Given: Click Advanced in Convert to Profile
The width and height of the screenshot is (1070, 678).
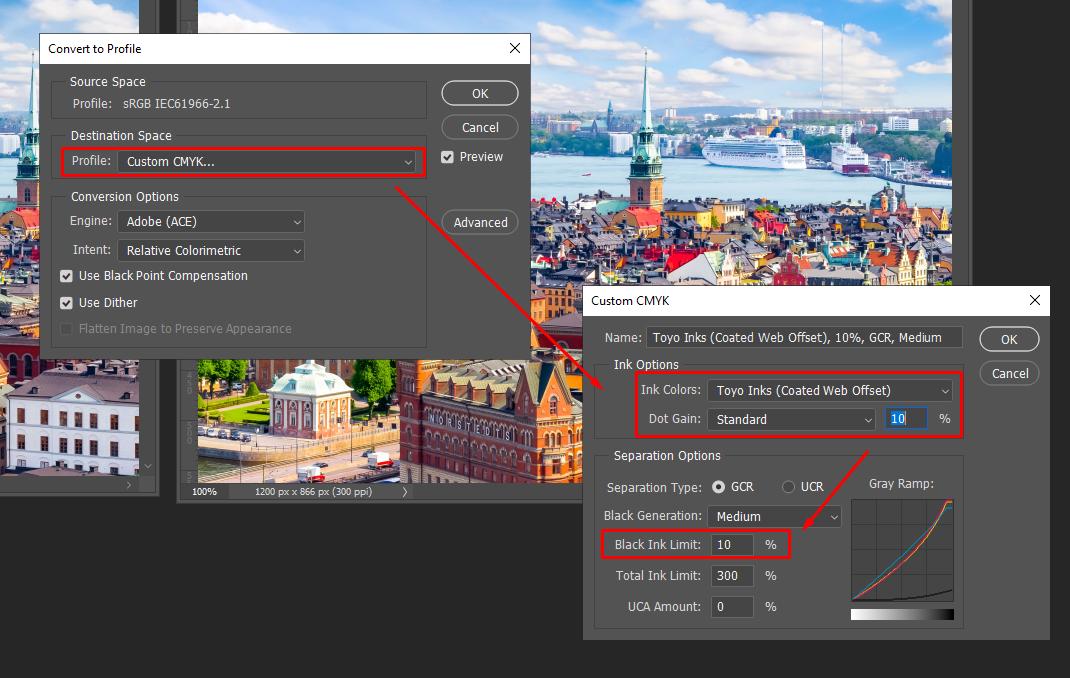Looking at the screenshot, I should (479, 222).
